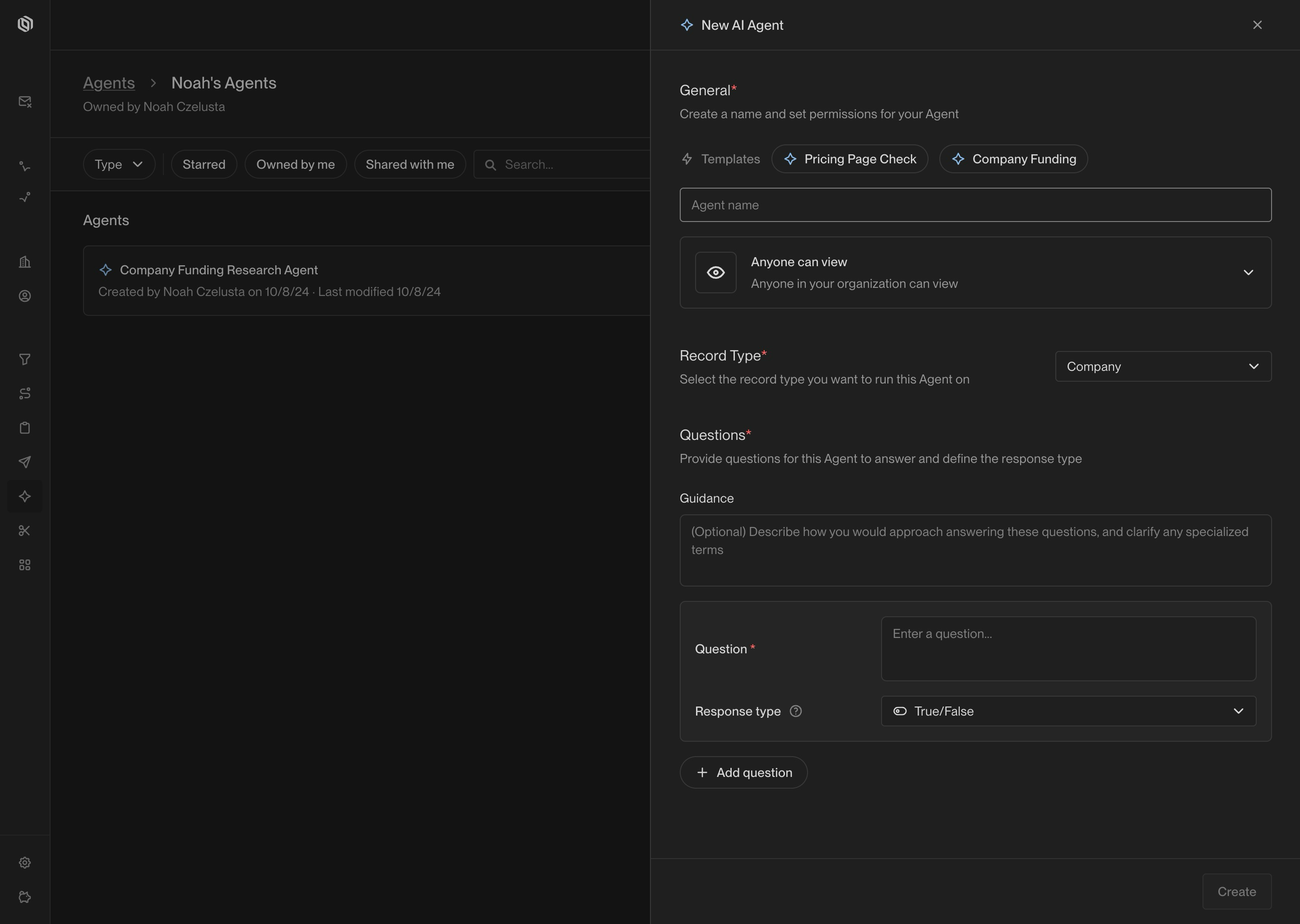This screenshot has width=1300, height=924.
Task: Open the Company record type dropdown
Action: (x=1163, y=366)
